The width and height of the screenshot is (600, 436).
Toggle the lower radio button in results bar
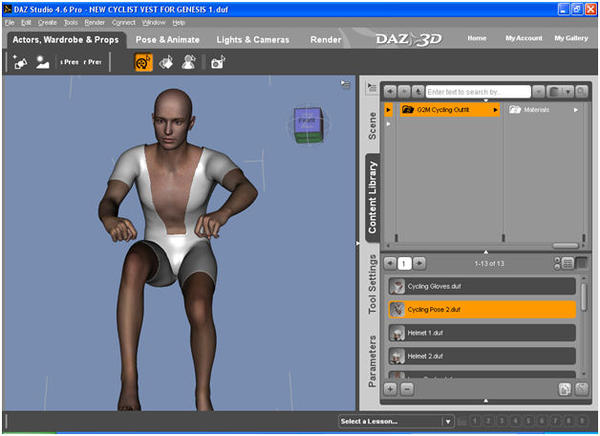click(x=557, y=267)
